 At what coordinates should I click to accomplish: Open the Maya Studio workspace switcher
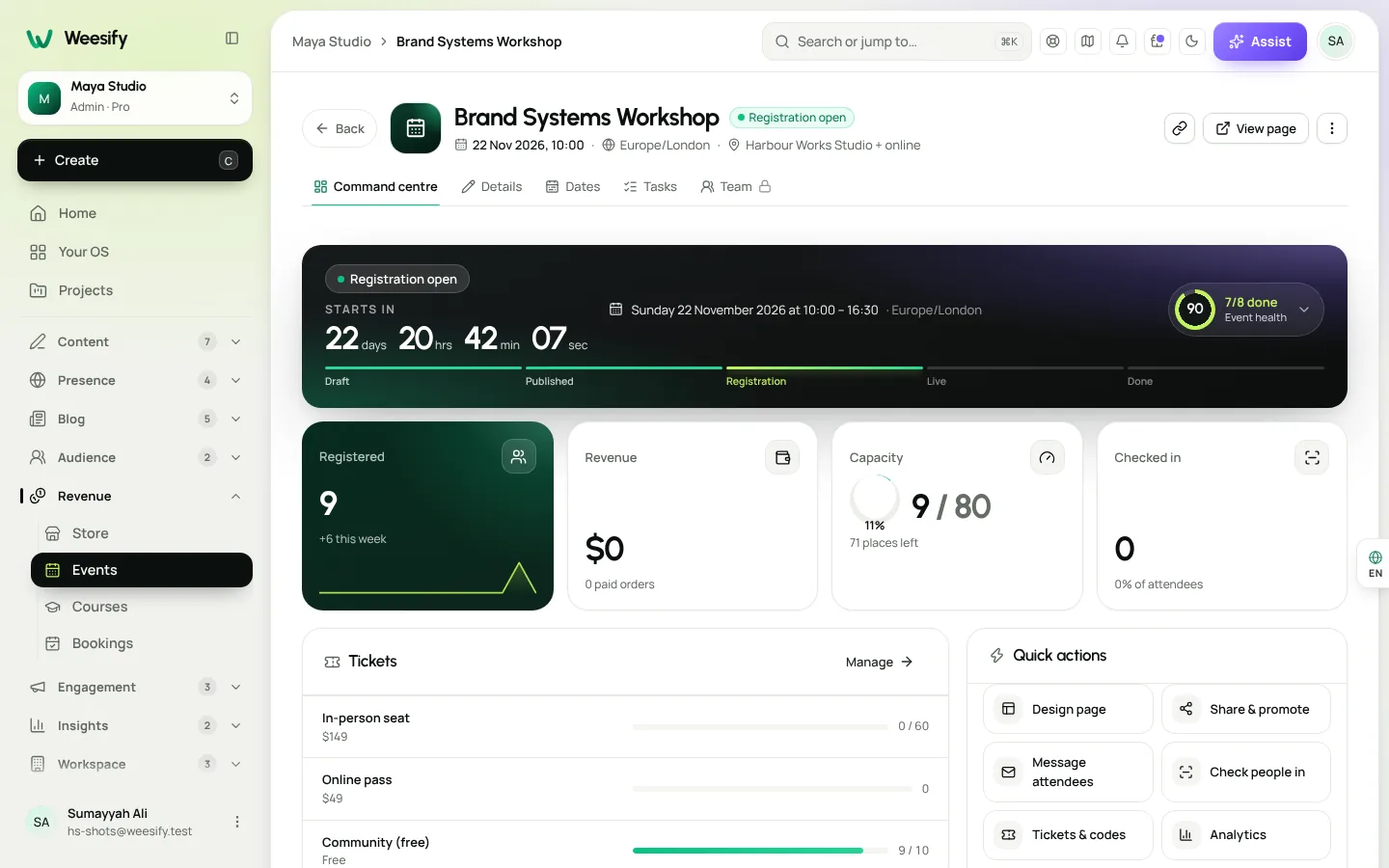[x=135, y=97]
